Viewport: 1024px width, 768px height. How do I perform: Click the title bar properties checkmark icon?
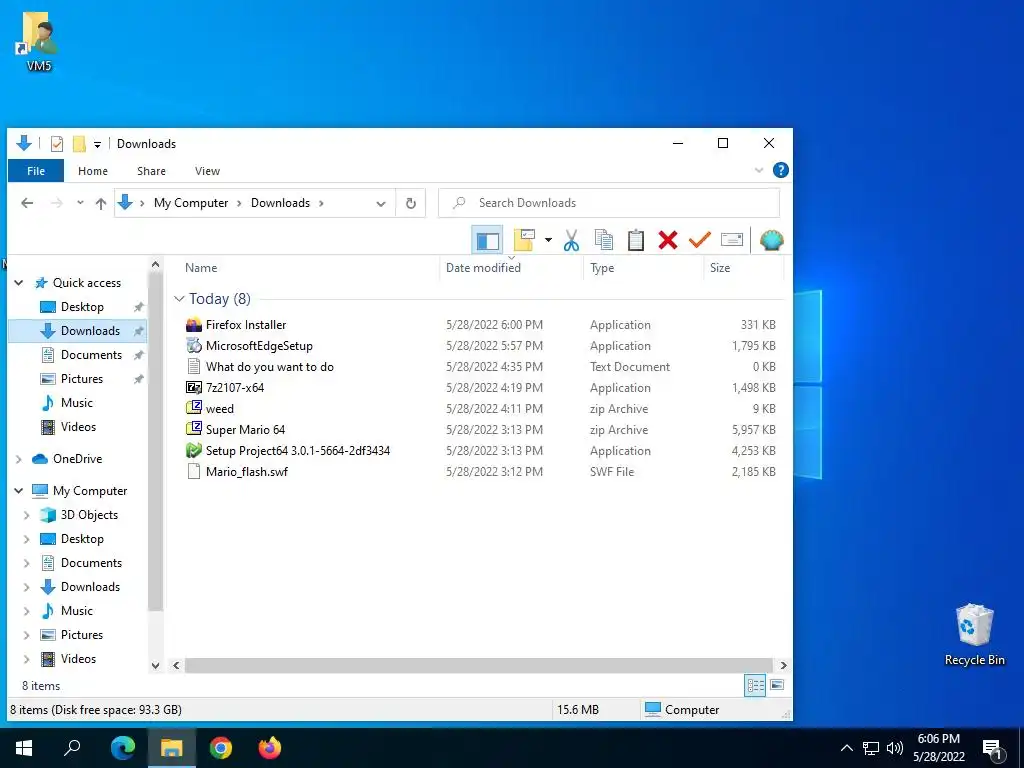click(57, 144)
